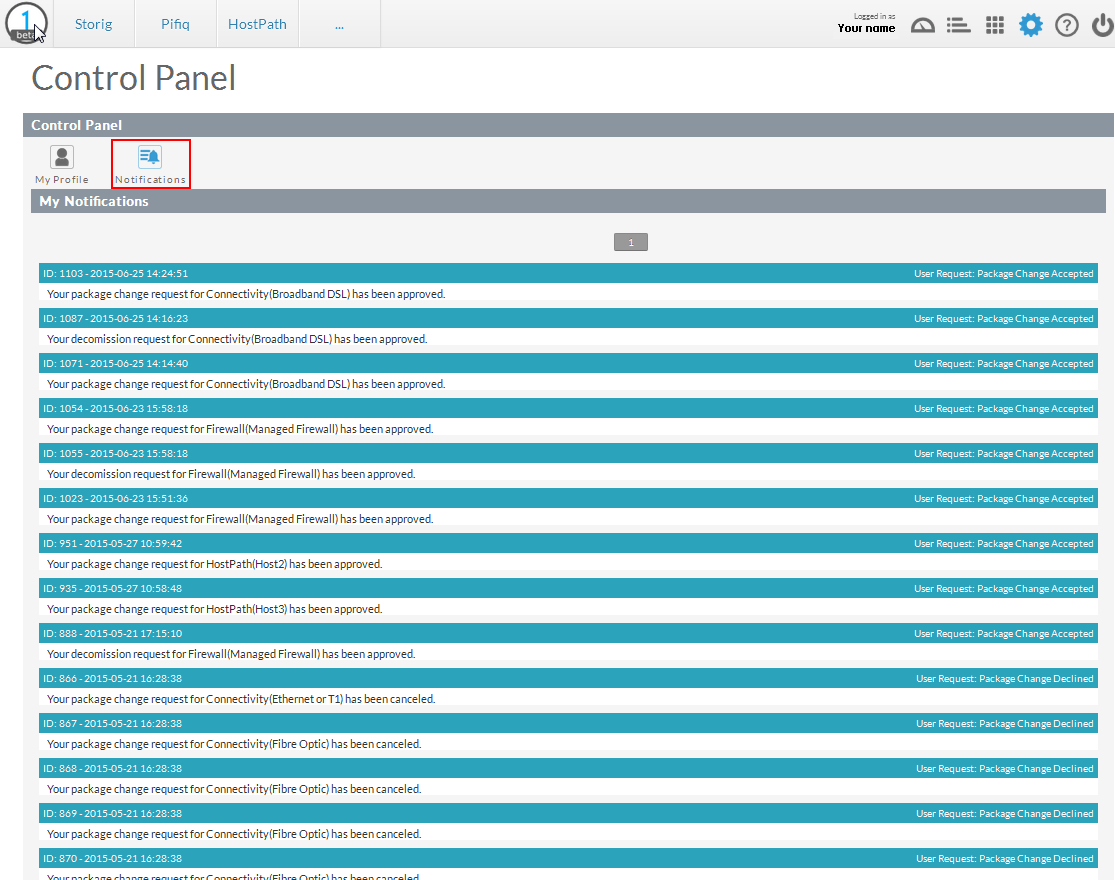Click pagination page 1 button
1115x880 pixels.
click(630, 241)
